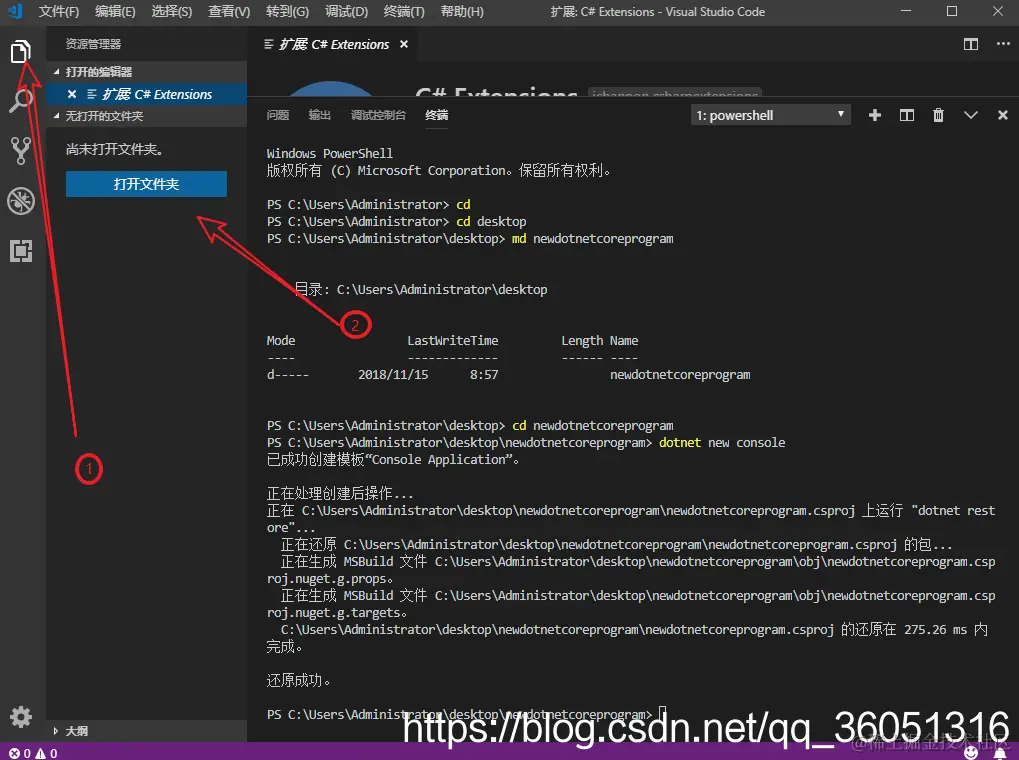The width and height of the screenshot is (1019, 760).
Task: Click 'newdotnetcoreprogram' directory listing name
Action: [680, 374]
